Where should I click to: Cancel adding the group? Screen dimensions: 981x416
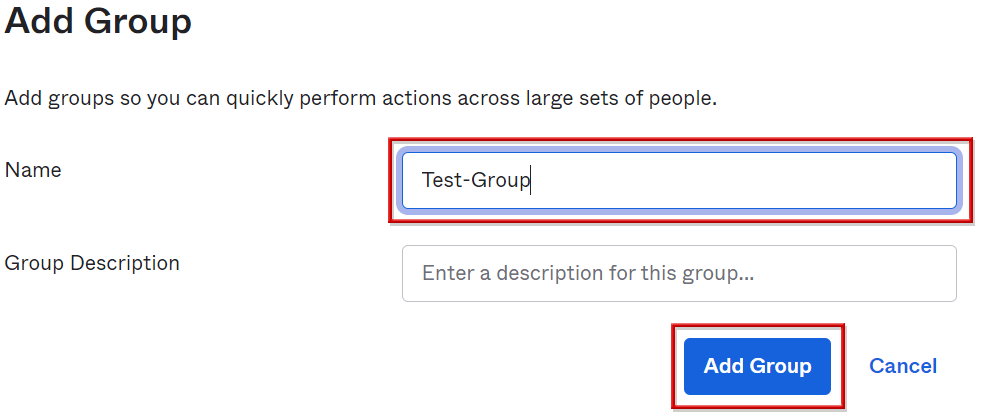(x=903, y=366)
